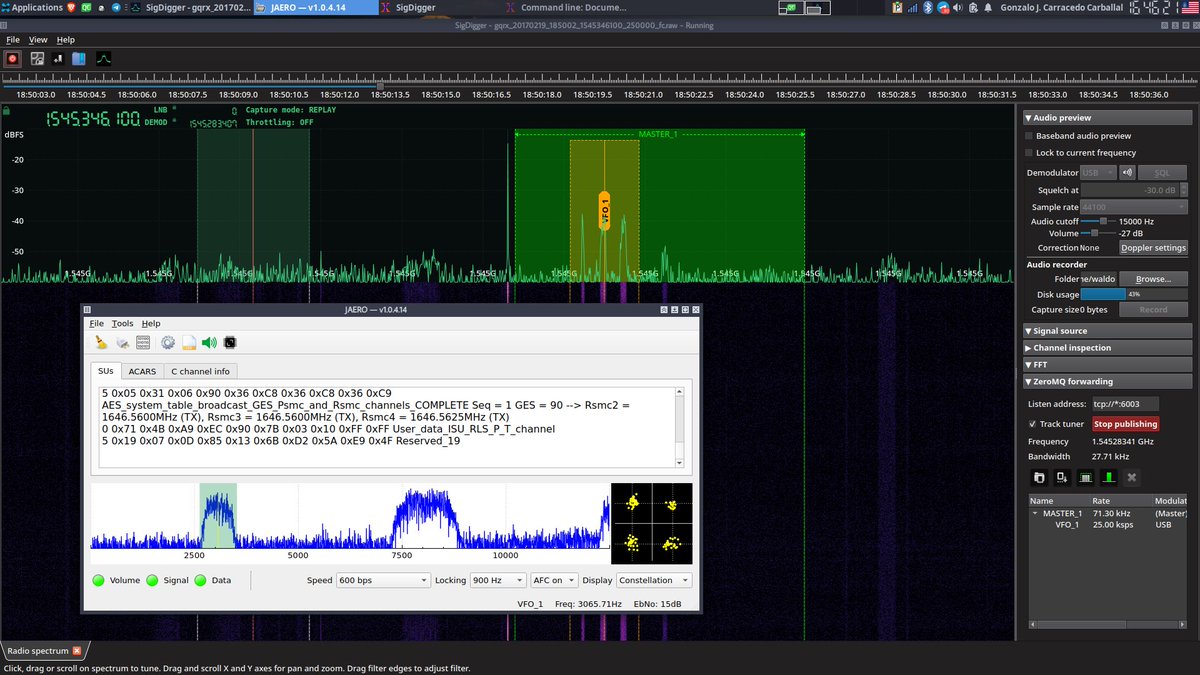Expand the Channel inspection section

pos(1107,347)
